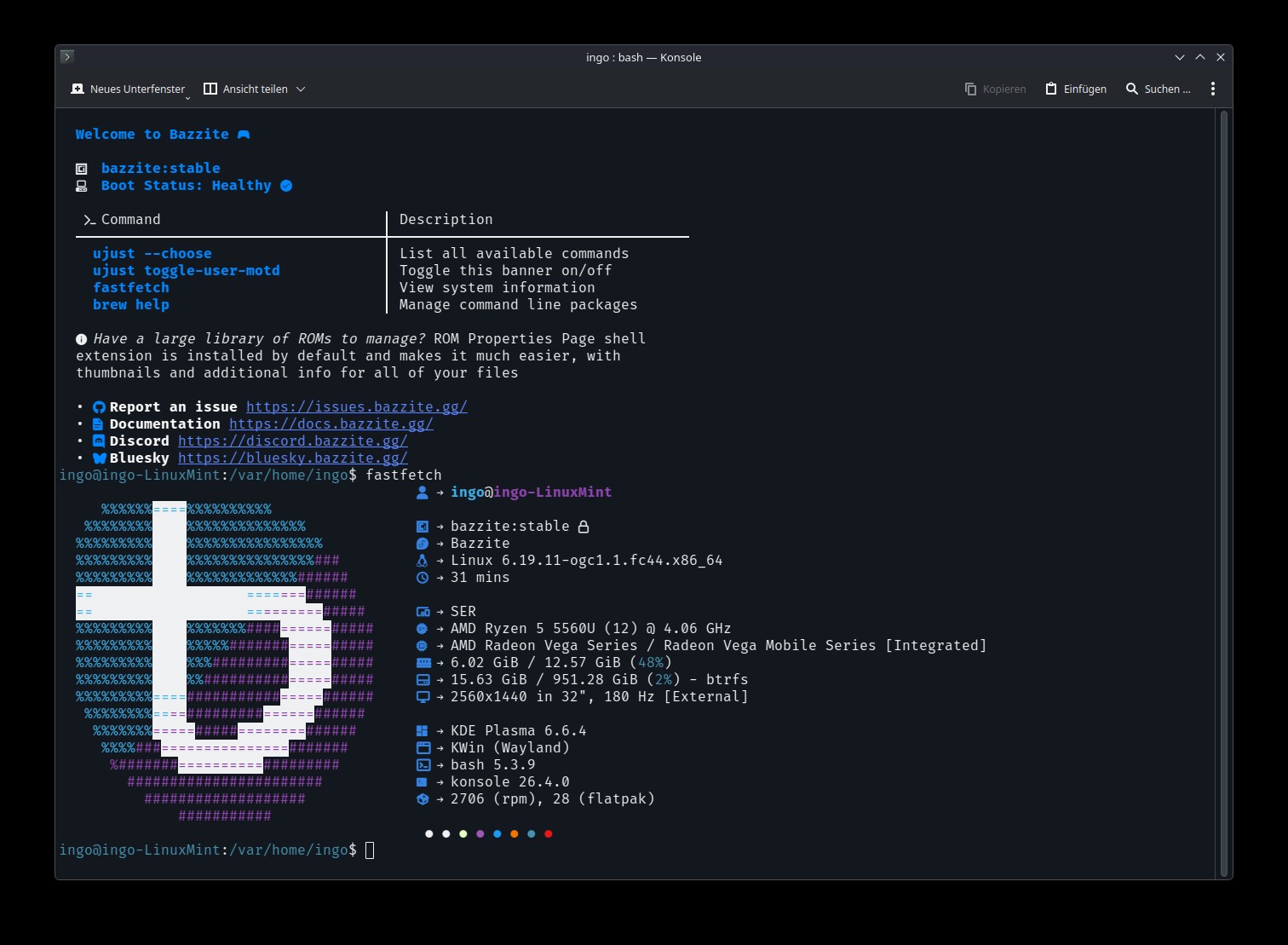This screenshot has width=1288, height=945.
Task: Click the blue check badge after Healthy
Action: pyautogui.click(x=286, y=186)
